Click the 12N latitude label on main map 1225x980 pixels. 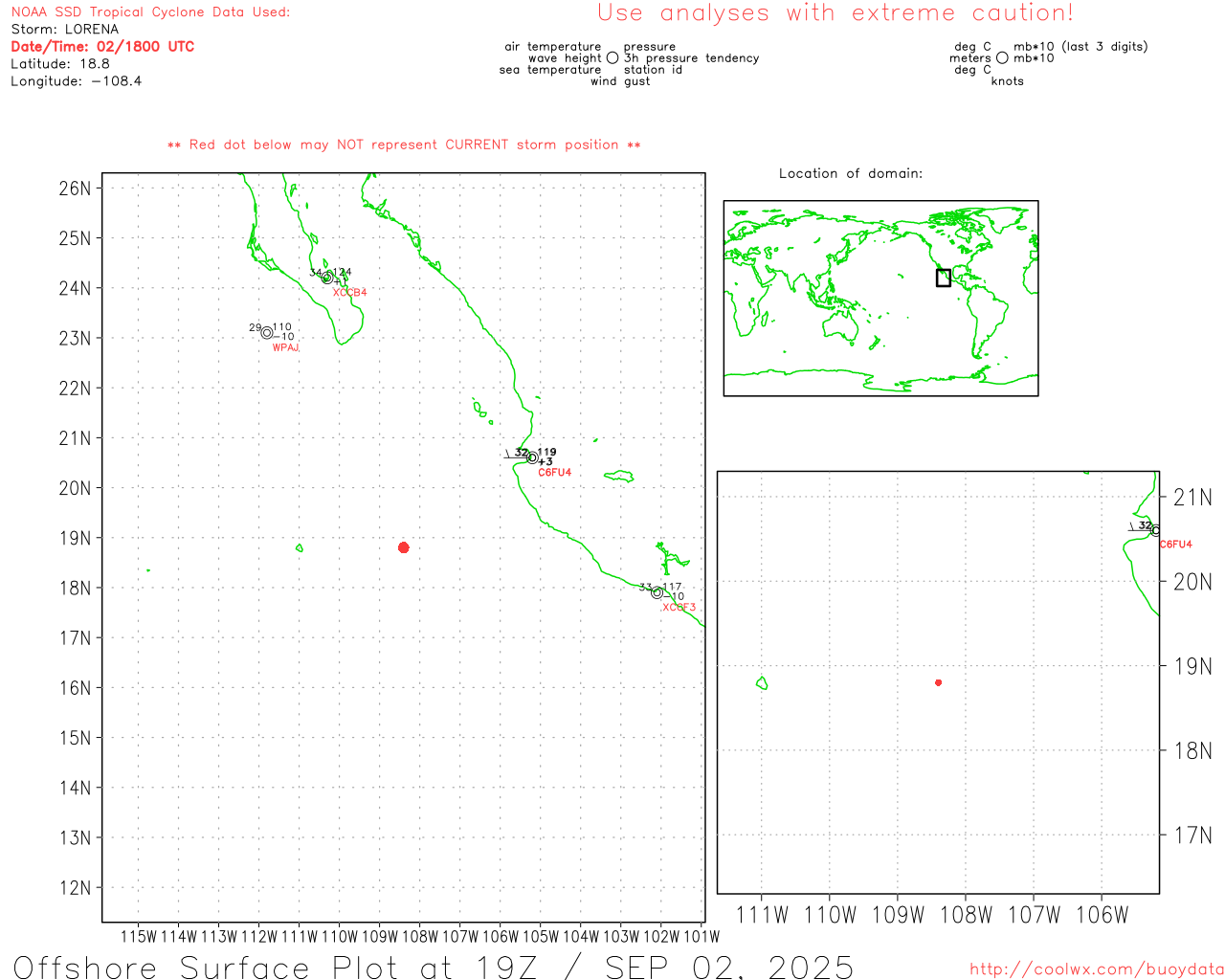(75, 887)
